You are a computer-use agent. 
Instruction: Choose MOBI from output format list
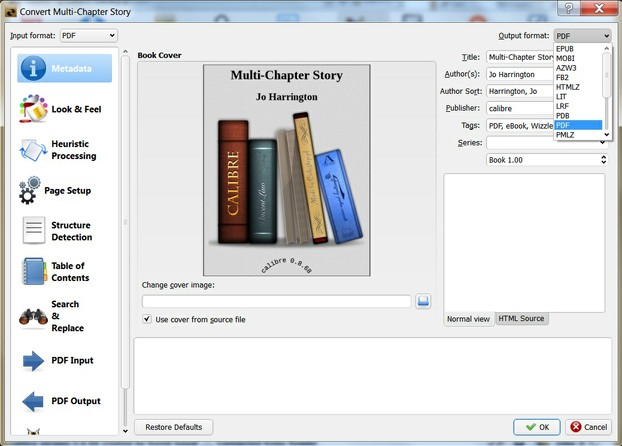coord(578,58)
